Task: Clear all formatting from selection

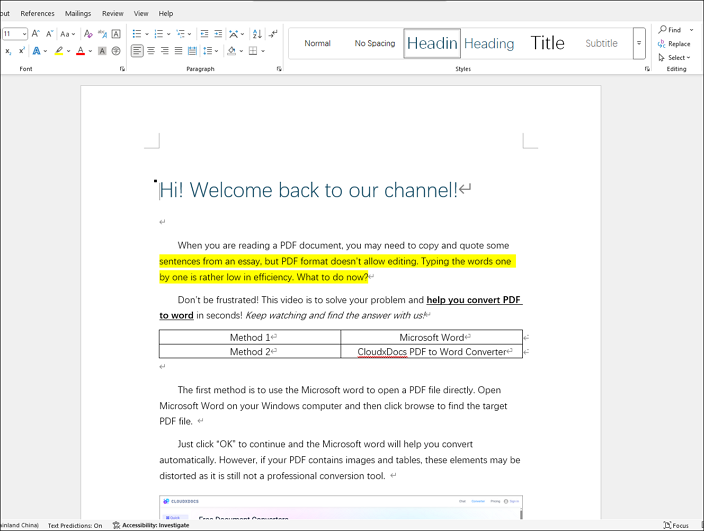Action: [88, 34]
